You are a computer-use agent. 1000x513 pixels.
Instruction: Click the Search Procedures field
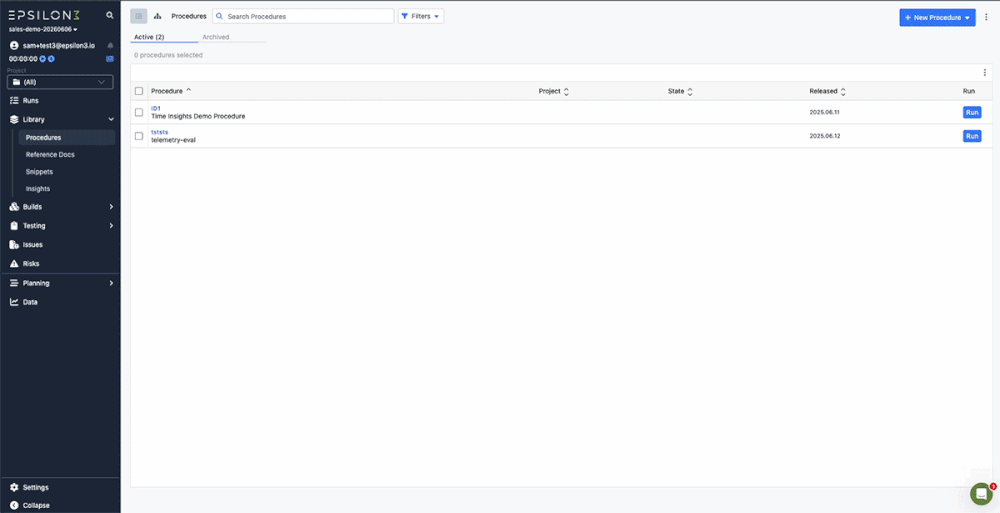click(303, 16)
